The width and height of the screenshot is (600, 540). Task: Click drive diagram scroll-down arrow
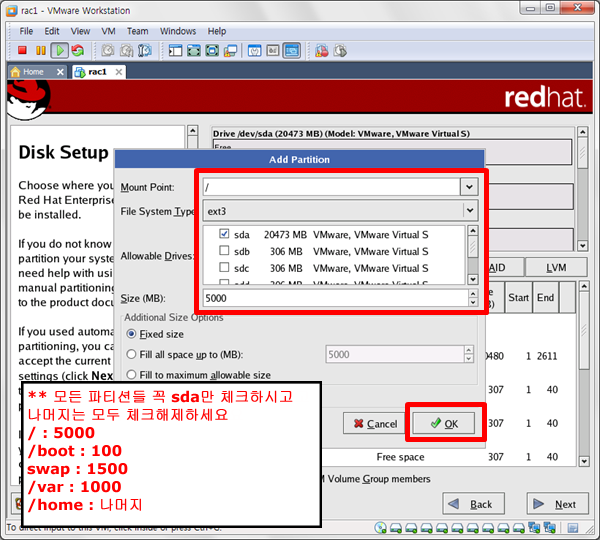point(582,246)
